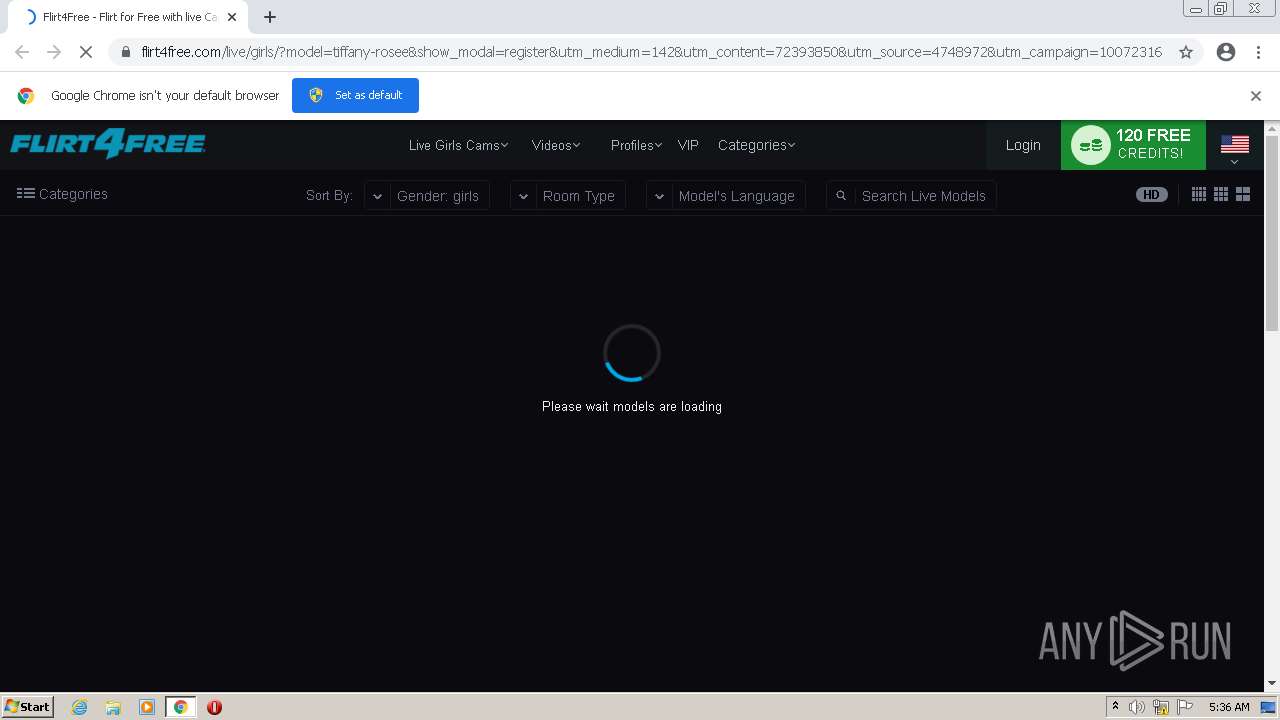This screenshot has height=720, width=1280.
Task: Click the Flirt4Free logo
Action: click(x=108, y=145)
